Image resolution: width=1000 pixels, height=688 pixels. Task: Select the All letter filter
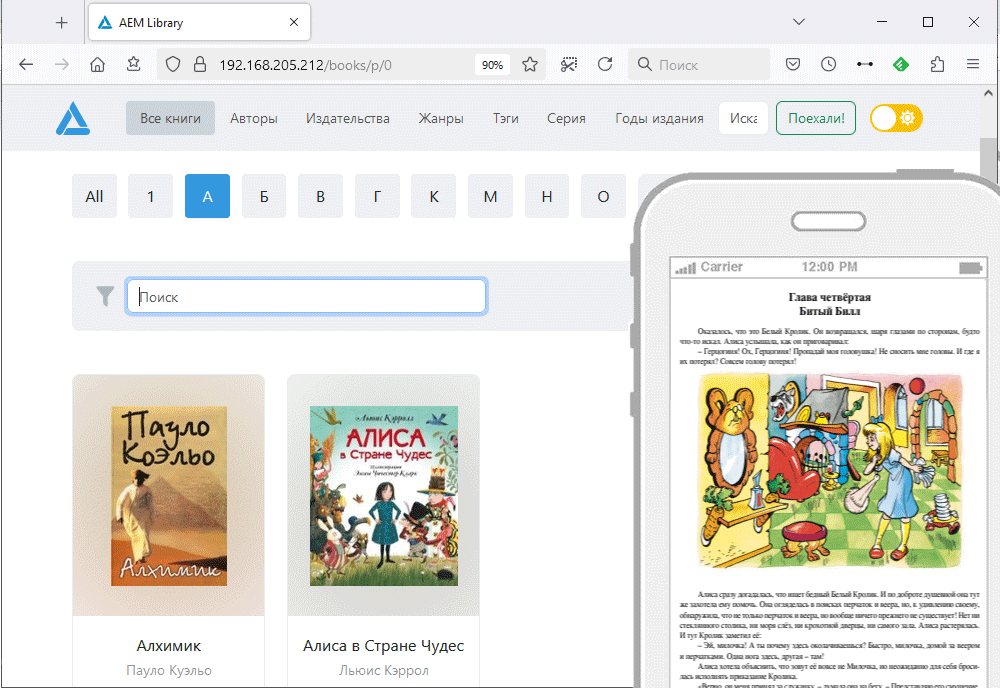coord(94,196)
